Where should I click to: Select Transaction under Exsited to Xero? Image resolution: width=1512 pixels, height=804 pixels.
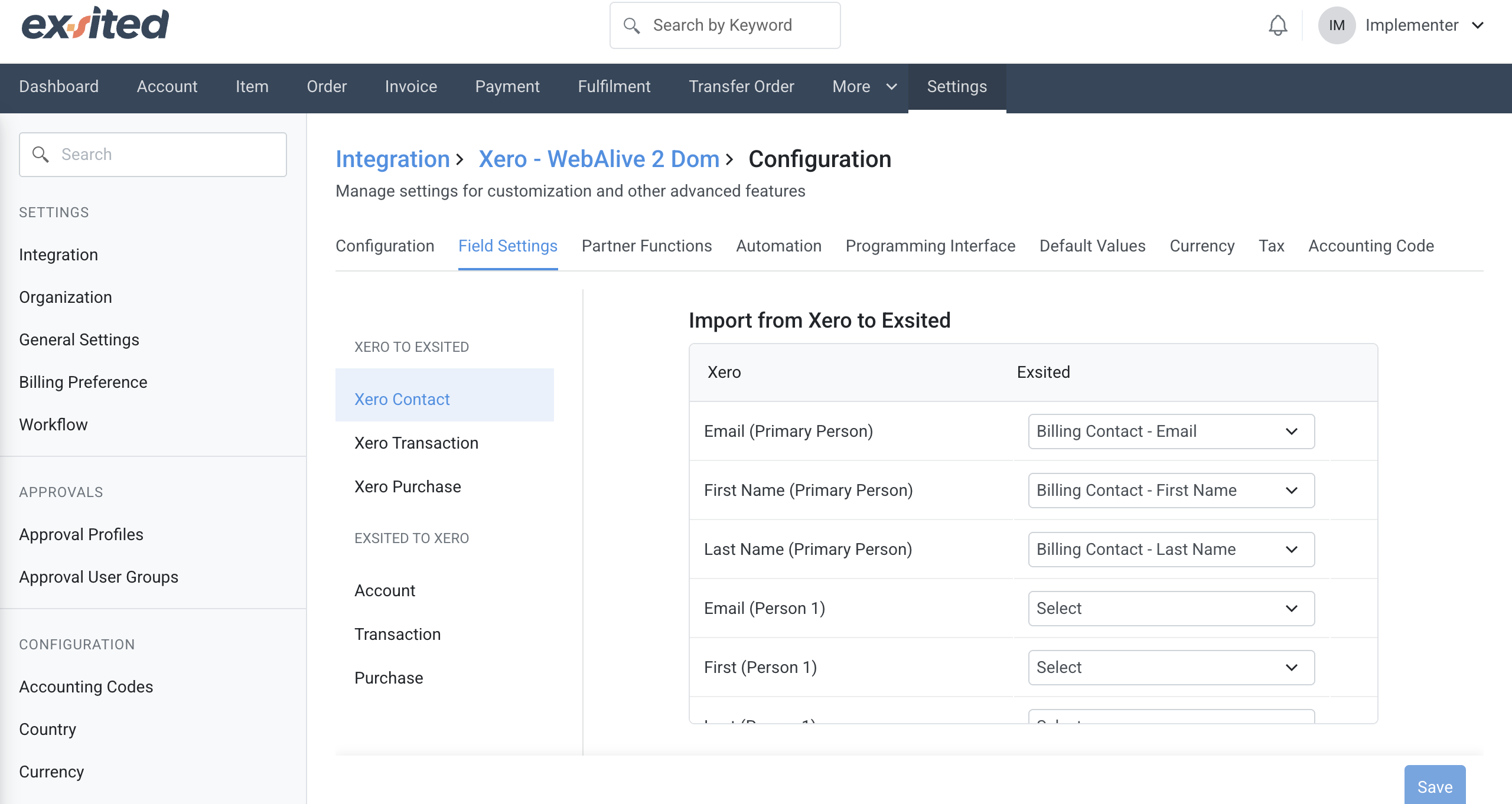pos(397,635)
